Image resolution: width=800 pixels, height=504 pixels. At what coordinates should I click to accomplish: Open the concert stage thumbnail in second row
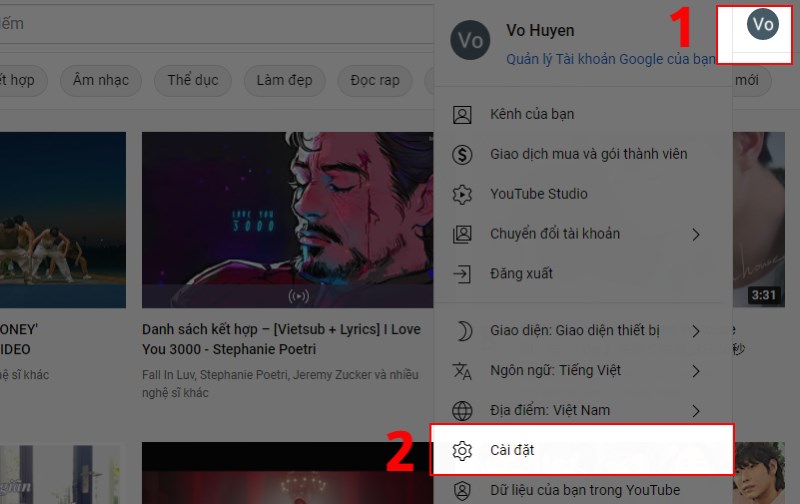point(287,473)
